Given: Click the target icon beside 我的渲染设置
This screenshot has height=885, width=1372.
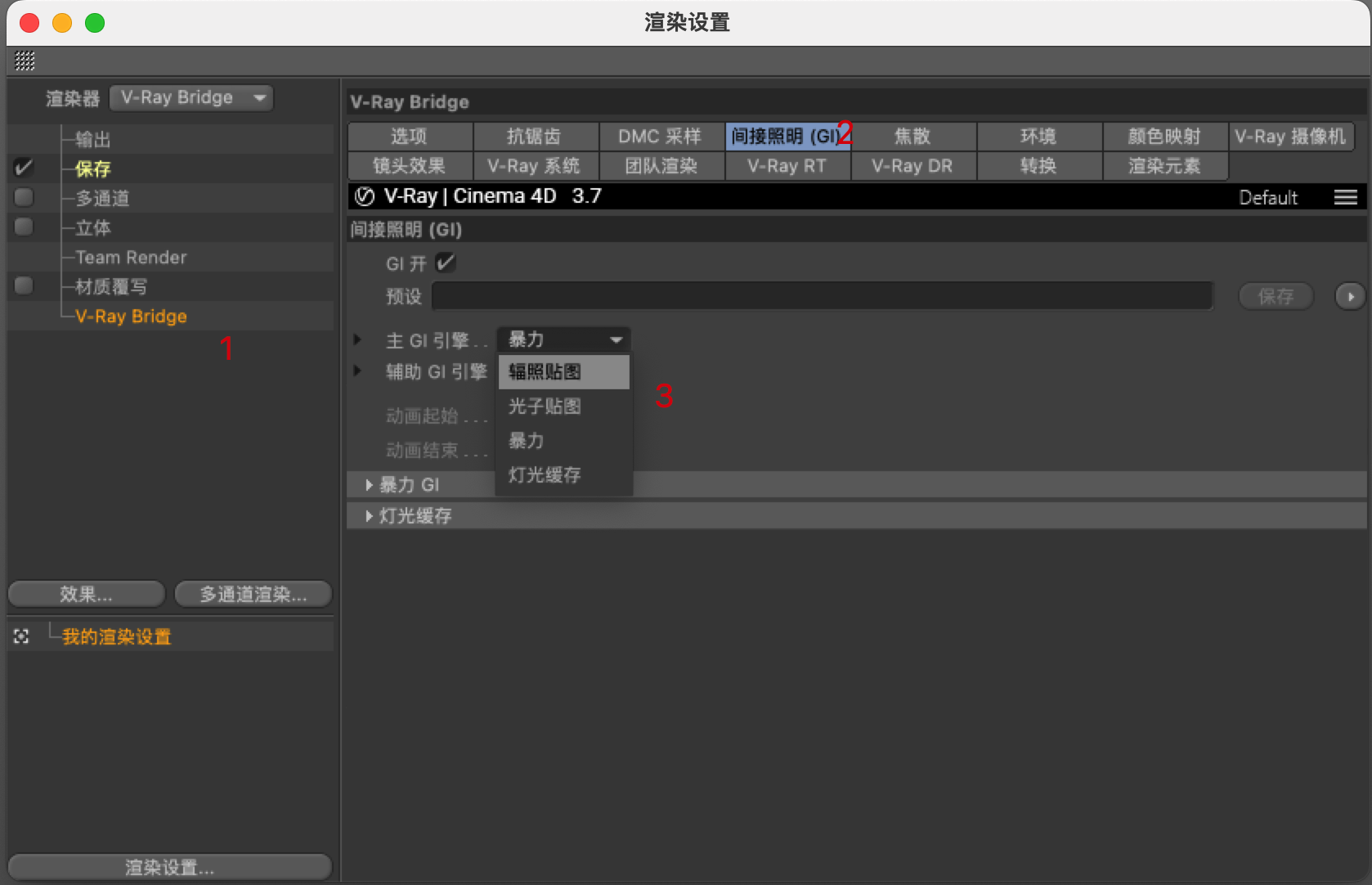Looking at the screenshot, I should click(x=21, y=636).
